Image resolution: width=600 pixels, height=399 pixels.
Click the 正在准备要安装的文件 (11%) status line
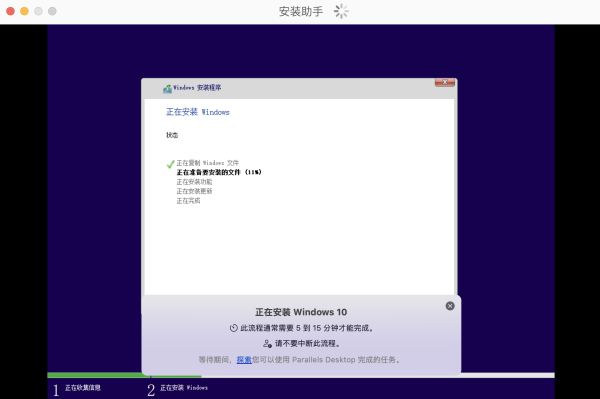click(x=219, y=172)
